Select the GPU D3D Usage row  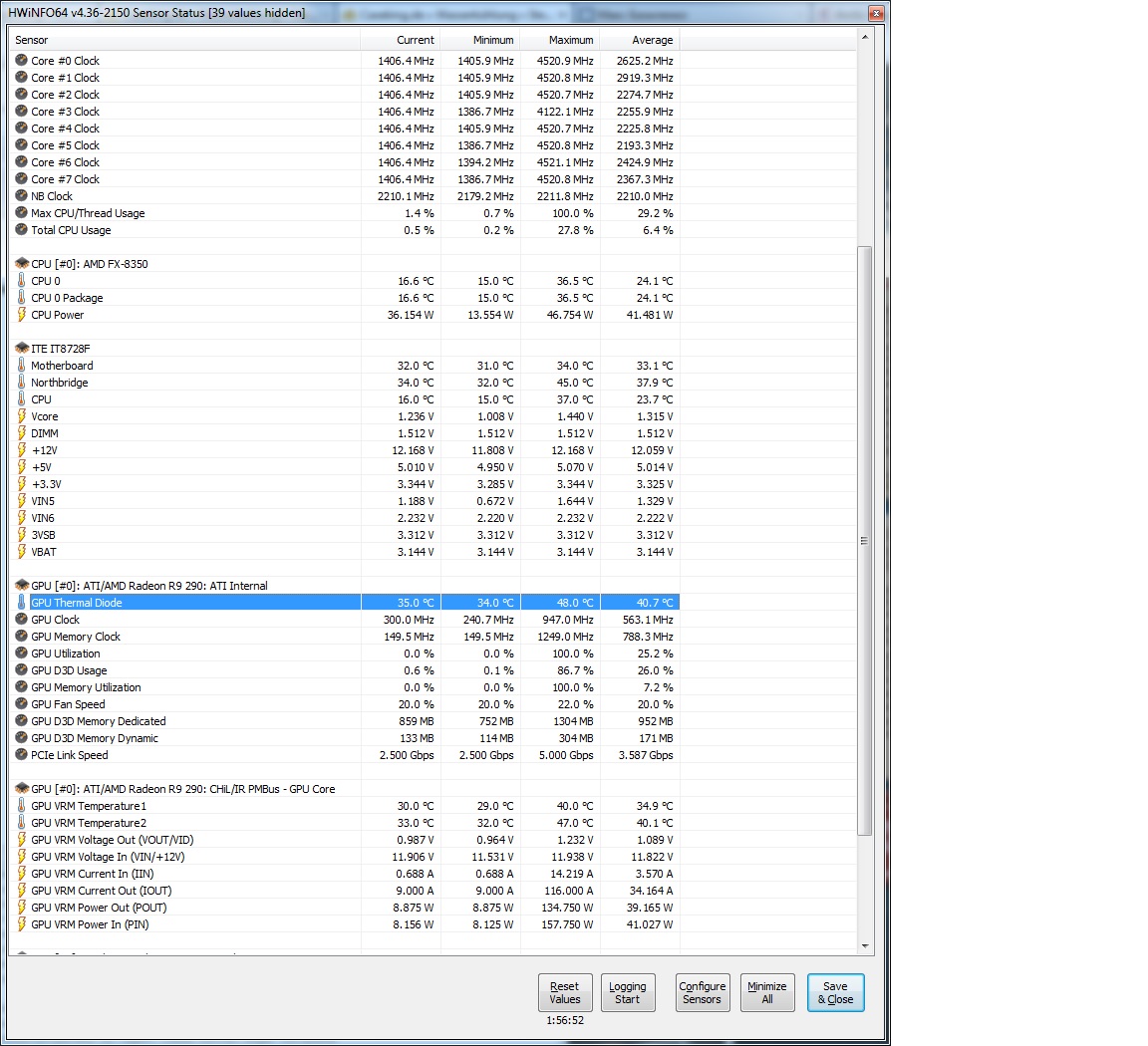[x=344, y=669]
